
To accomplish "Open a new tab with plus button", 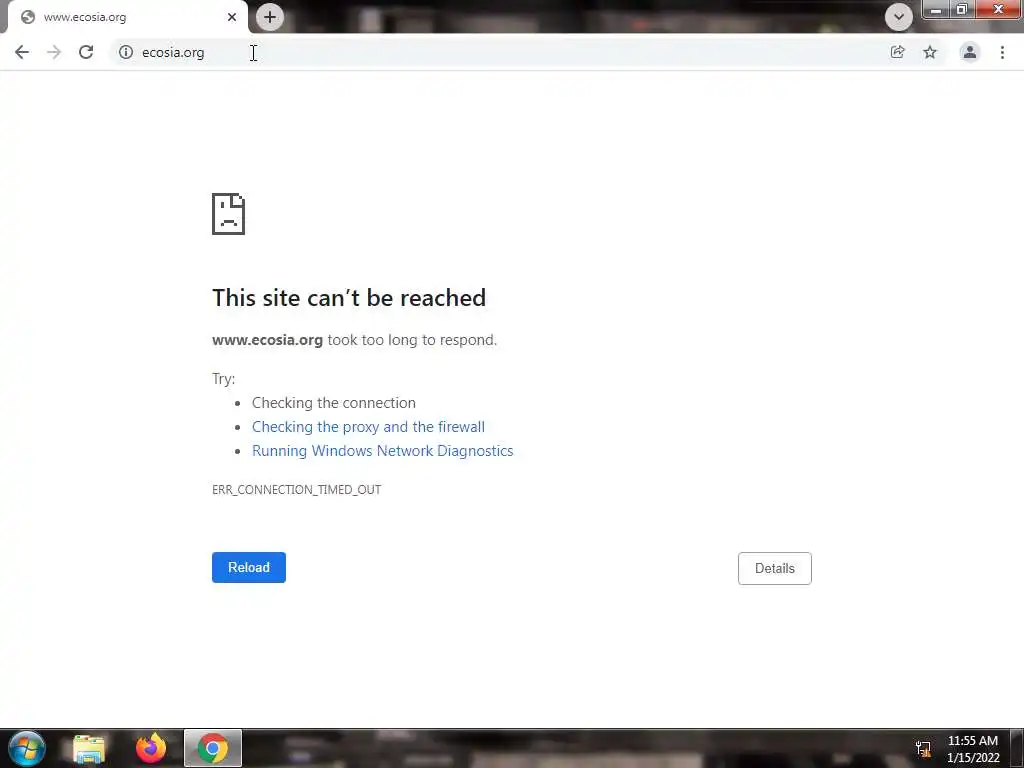I will [270, 17].
